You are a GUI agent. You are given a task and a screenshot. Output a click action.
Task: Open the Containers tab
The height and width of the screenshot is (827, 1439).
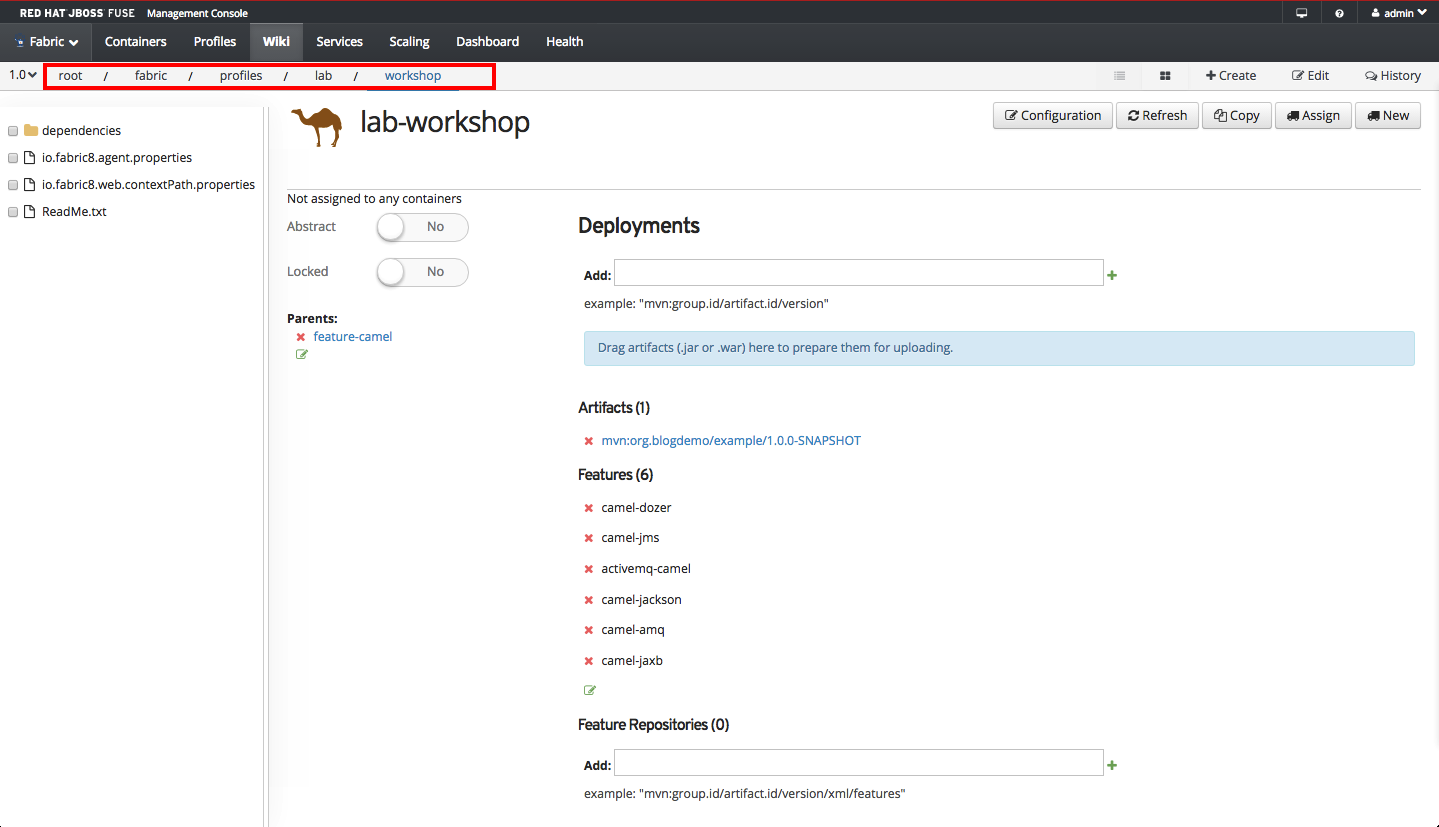[x=135, y=42]
